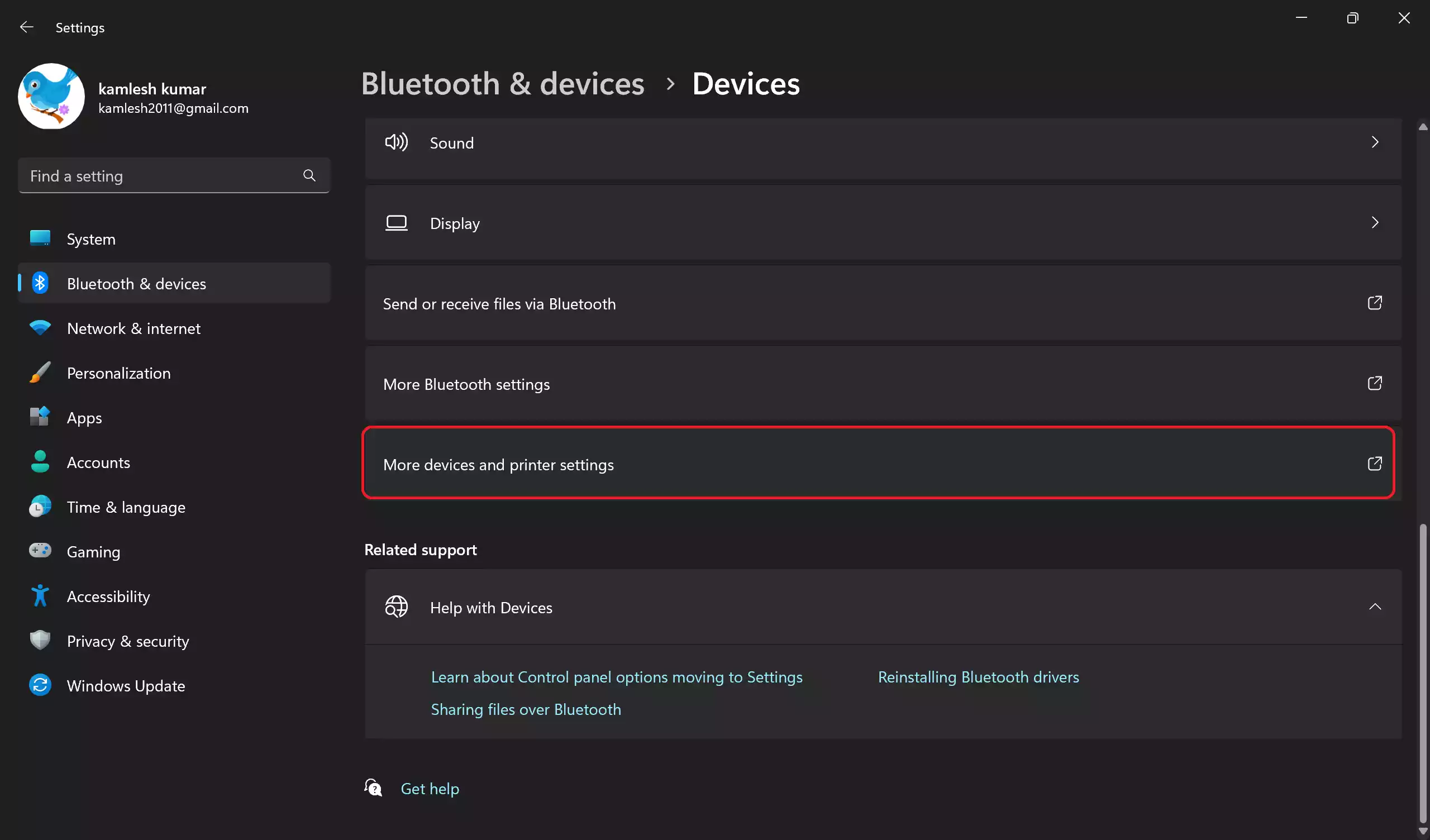Screen dimensions: 1430x840
Task: Click external link icon for Send or receive files
Action: [1374, 303]
